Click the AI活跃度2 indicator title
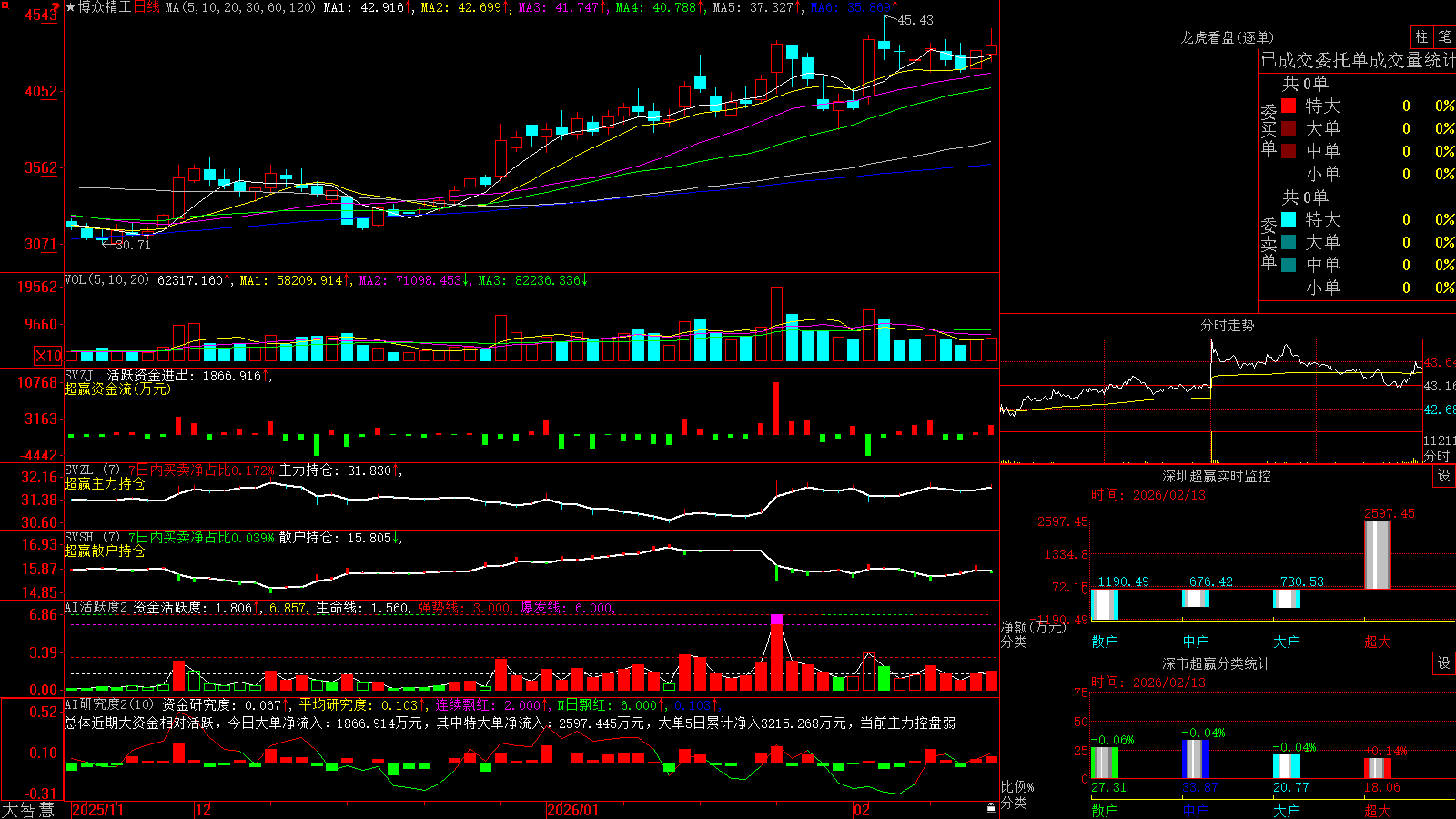The image size is (1456, 819). pos(96,607)
